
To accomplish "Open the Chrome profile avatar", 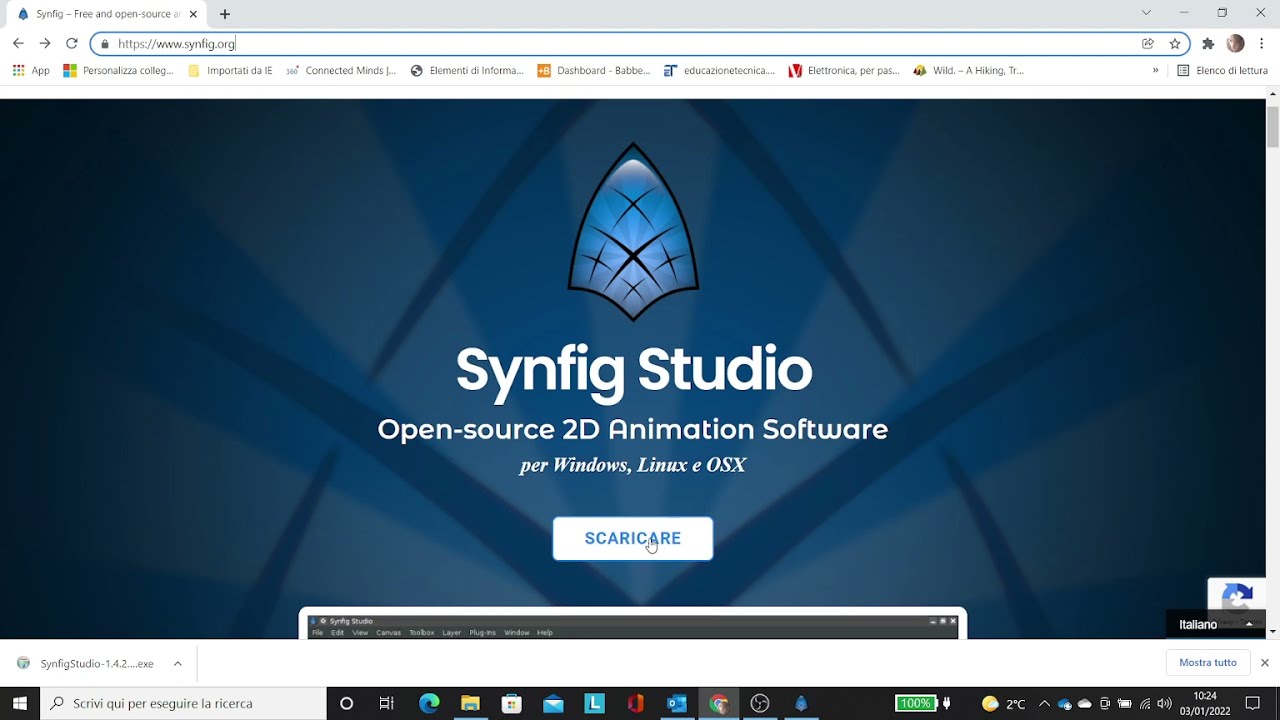I will coord(1235,43).
